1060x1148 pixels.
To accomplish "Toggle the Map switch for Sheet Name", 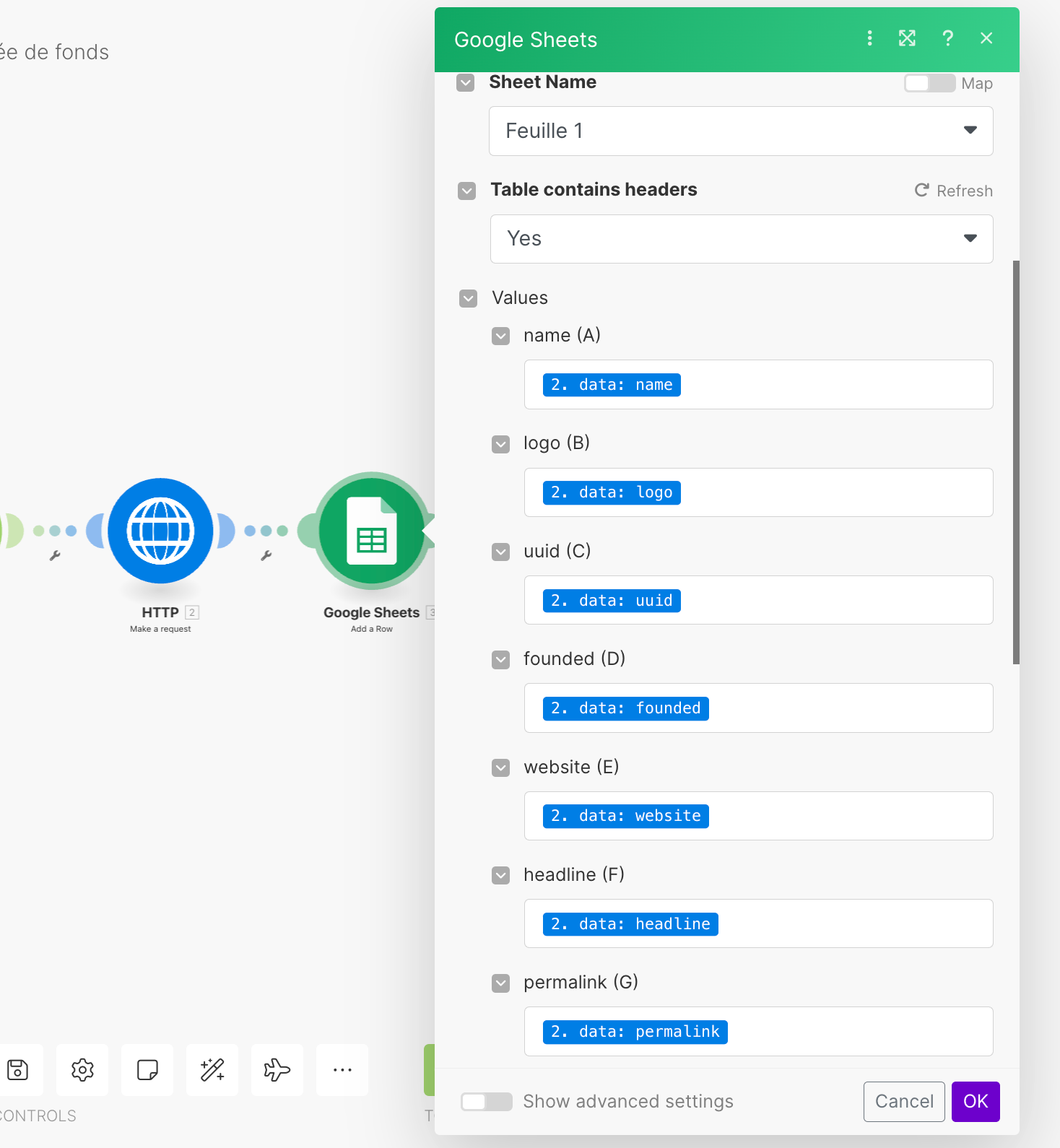I will [929, 83].
